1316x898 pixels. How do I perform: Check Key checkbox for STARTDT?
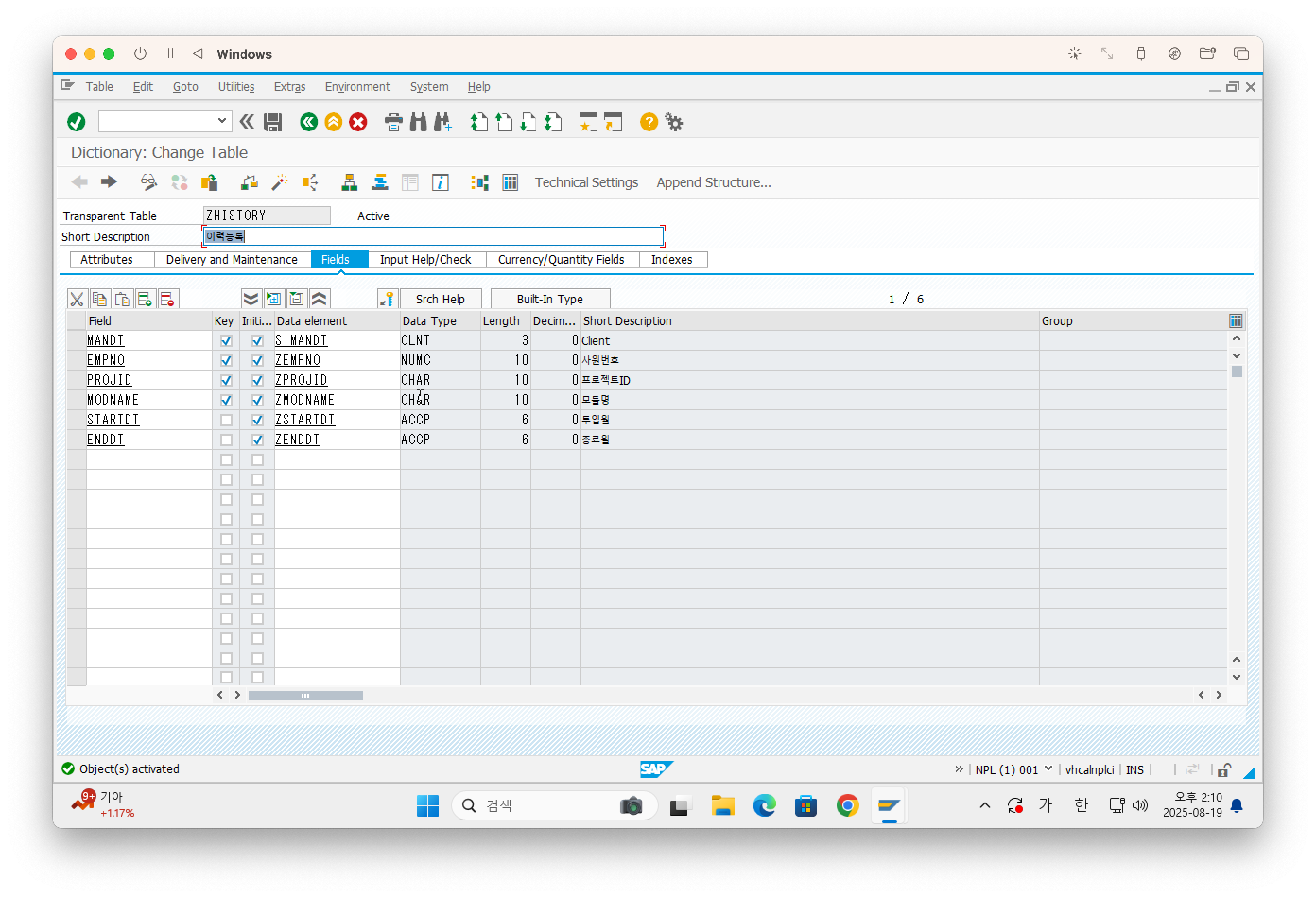click(x=226, y=420)
